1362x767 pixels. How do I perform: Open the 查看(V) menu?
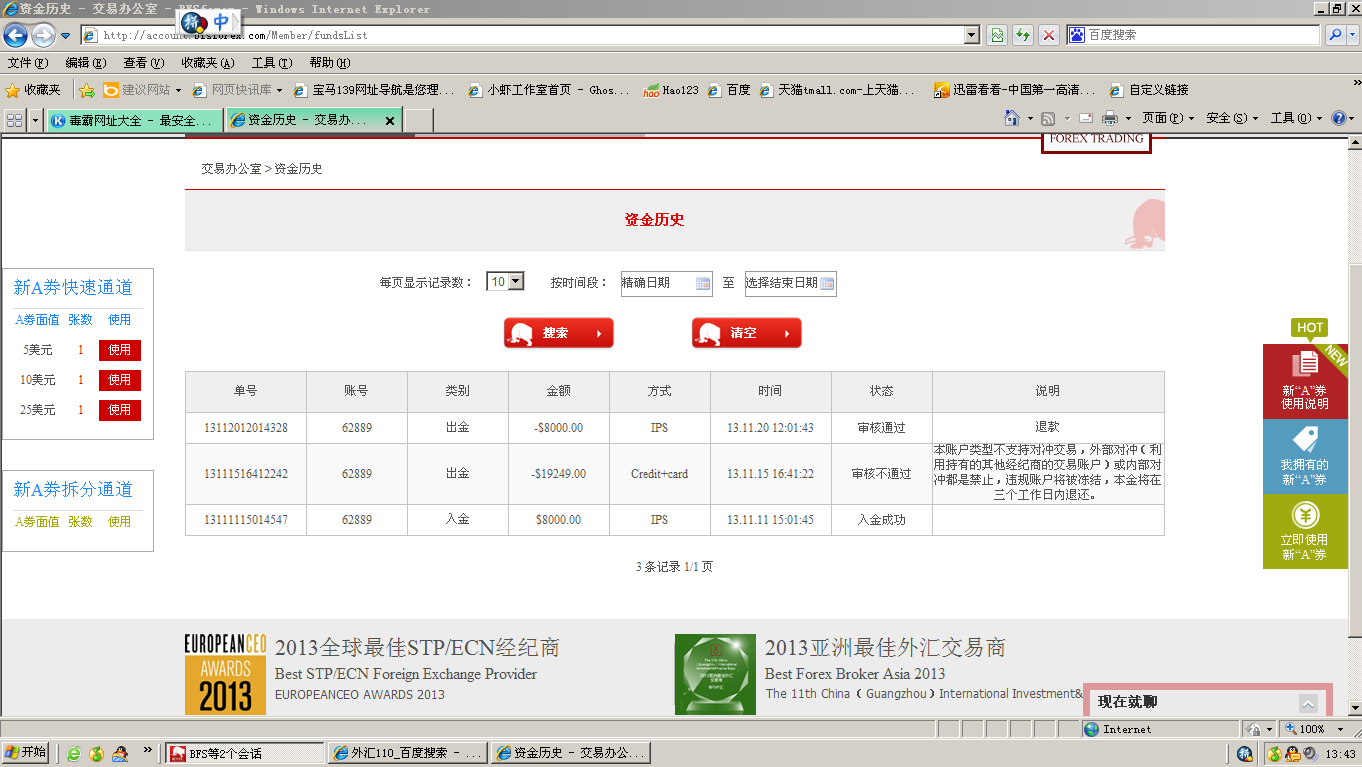[x=143, y=63]
